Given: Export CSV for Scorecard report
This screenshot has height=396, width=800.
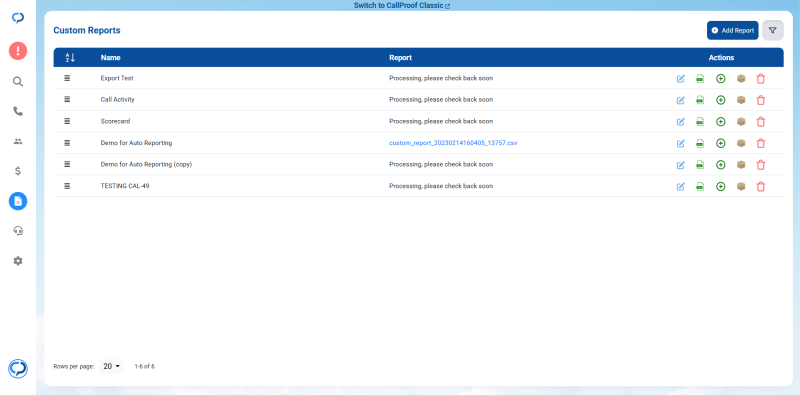Looking at the screenshot, I should (x=700, y=121).
